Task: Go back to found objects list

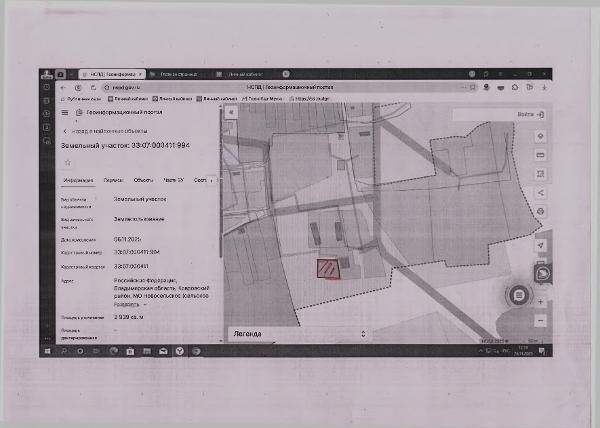Action: click(x=105, y=131)
